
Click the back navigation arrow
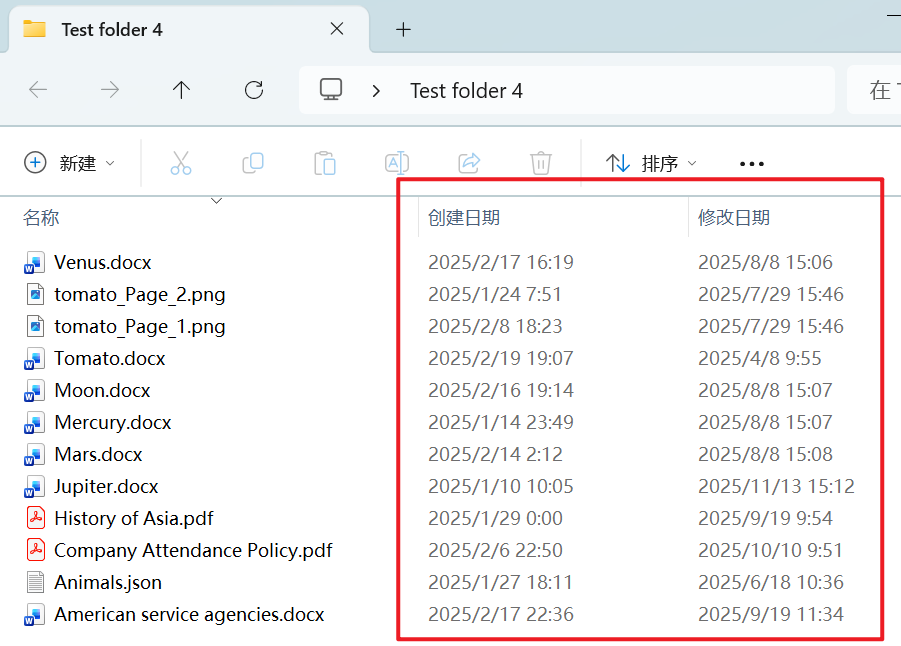pos(37,89)
